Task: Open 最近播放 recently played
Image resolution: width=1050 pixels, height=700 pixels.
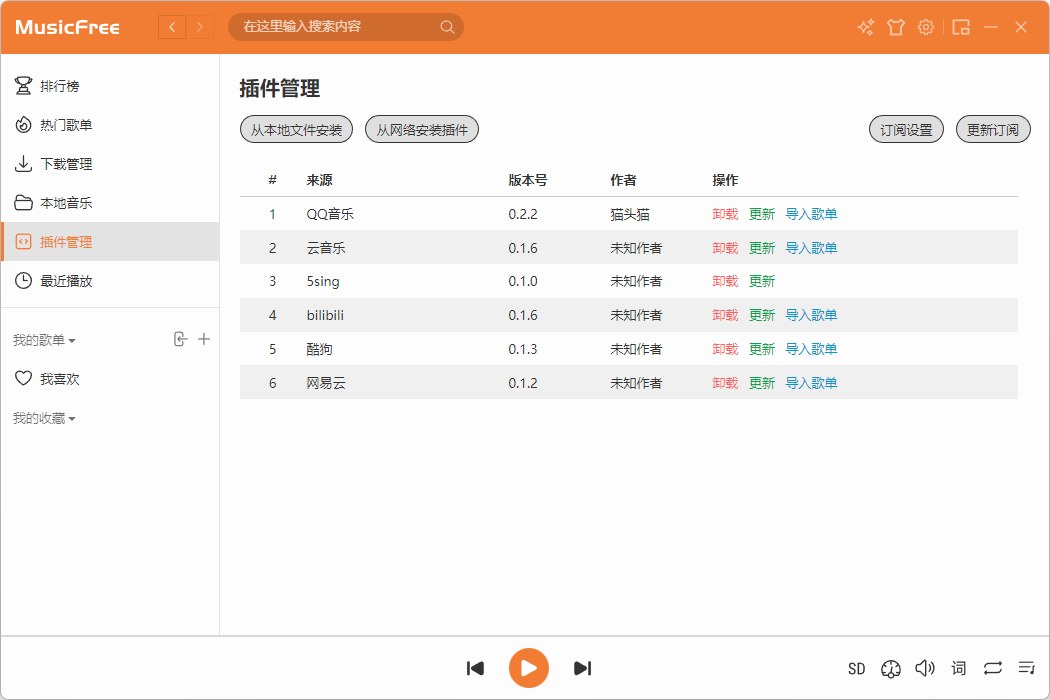Action: pyautogui.click(x=110, y=281)
